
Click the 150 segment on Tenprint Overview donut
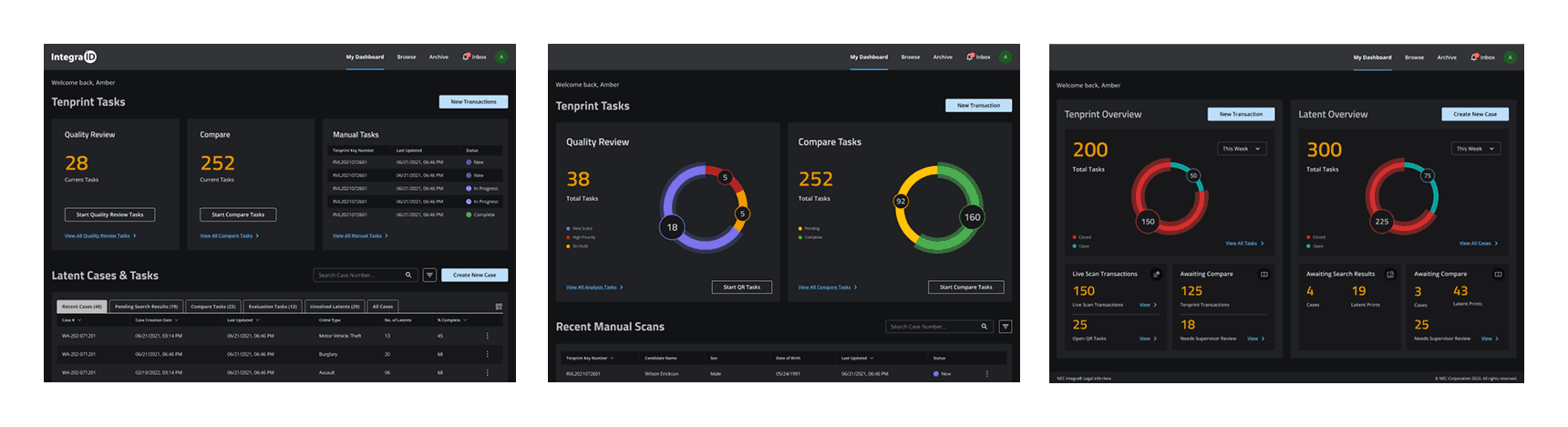(1148, 222)
